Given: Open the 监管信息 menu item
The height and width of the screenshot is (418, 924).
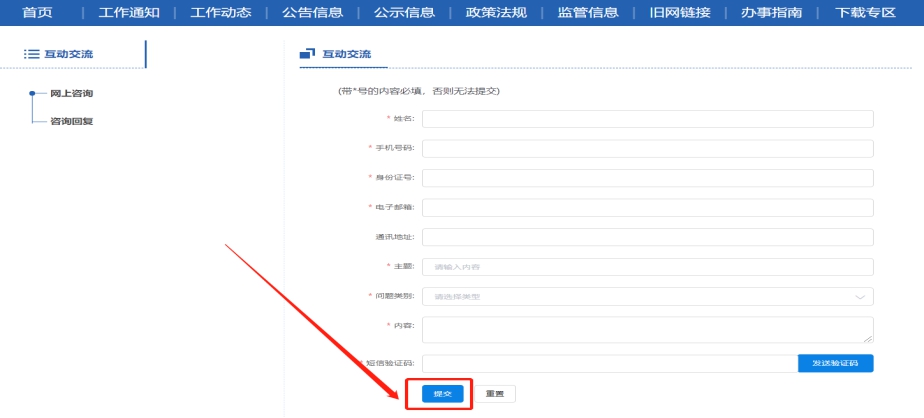Looking at the screenshot, I should [588, 12].
